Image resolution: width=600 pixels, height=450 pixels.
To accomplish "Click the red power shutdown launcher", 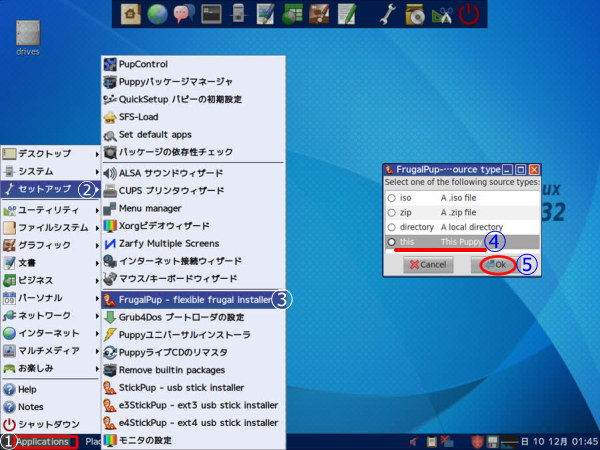I will [469, 14].
